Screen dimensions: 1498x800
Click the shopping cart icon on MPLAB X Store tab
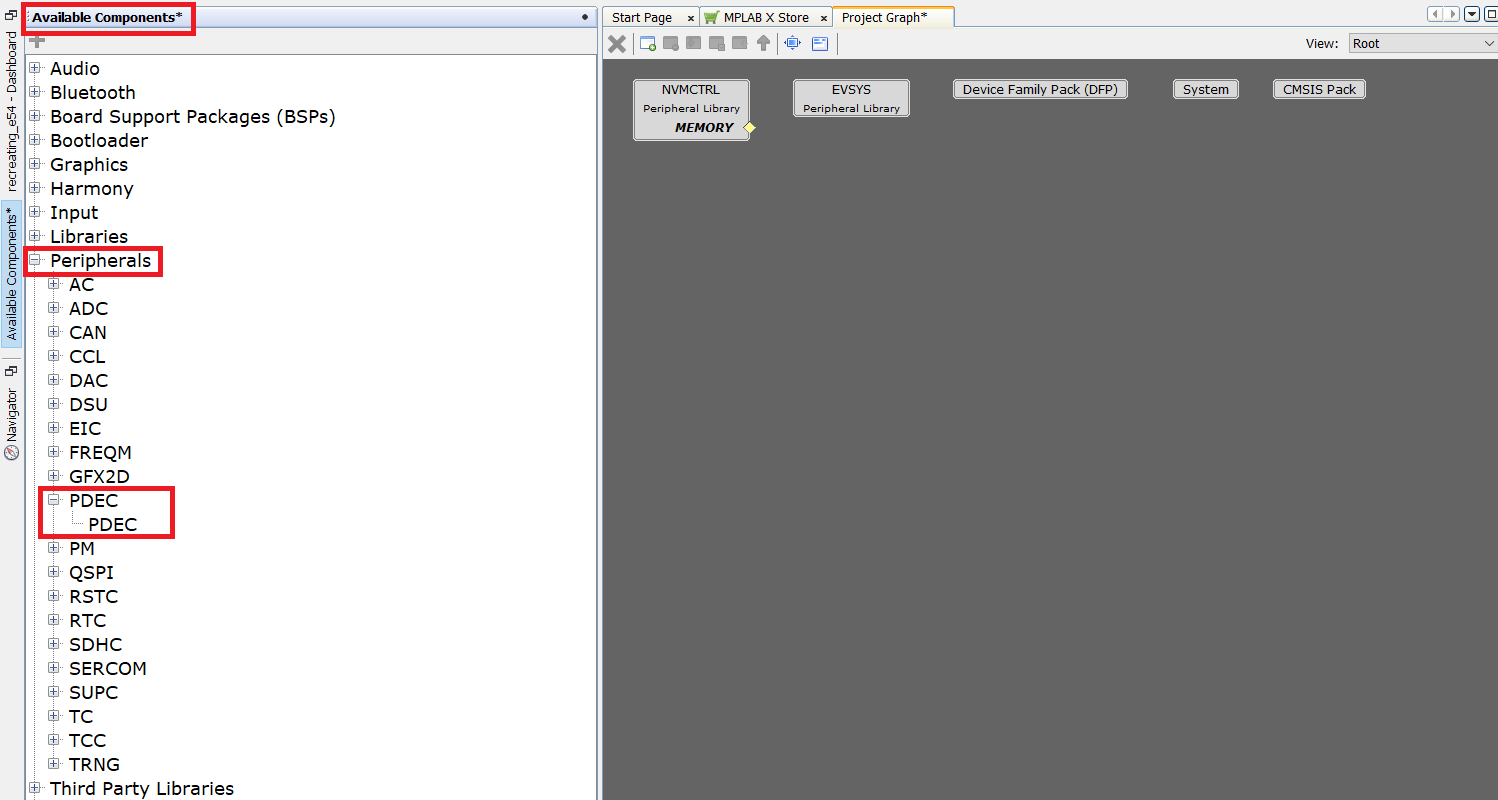pyautogui.click(x=713, y=16)
